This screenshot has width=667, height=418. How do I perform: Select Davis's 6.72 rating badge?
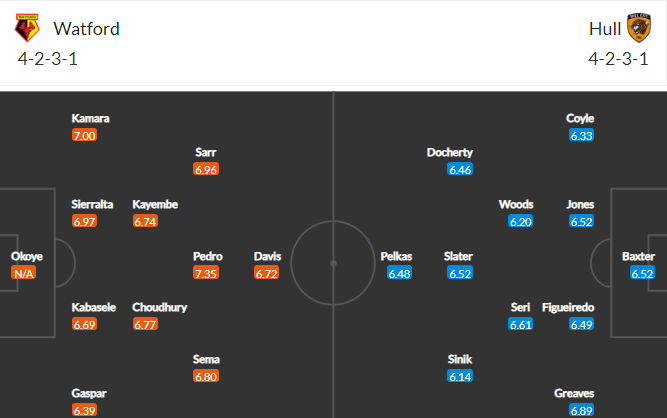267,273
